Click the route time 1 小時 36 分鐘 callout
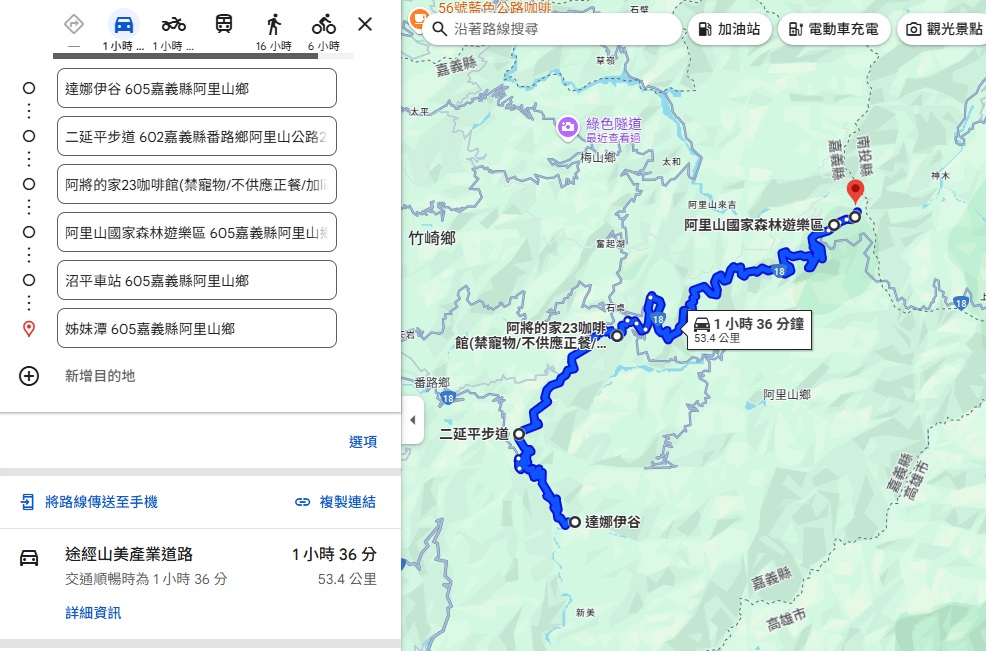Image resolution: width=986 pixels, height=651 pixels. tap(749, 330)
